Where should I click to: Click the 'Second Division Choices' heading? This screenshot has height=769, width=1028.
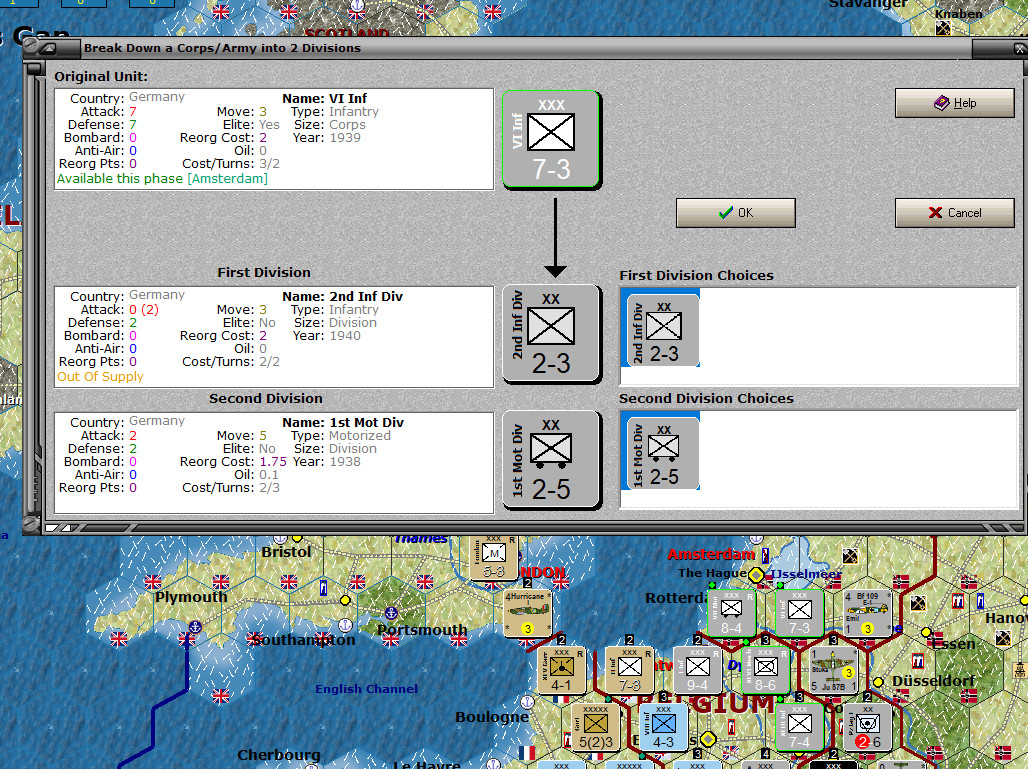[706, 399]
